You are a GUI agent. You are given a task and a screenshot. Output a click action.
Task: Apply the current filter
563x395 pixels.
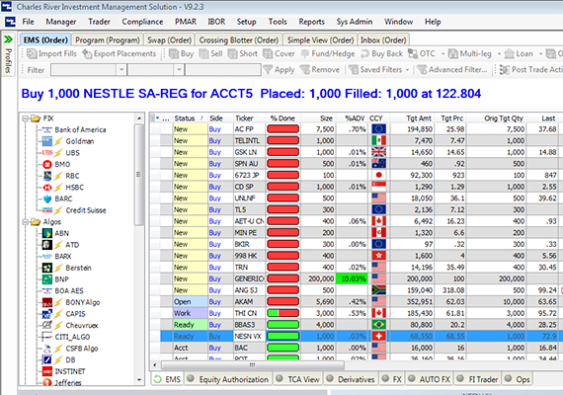[279, 70]
